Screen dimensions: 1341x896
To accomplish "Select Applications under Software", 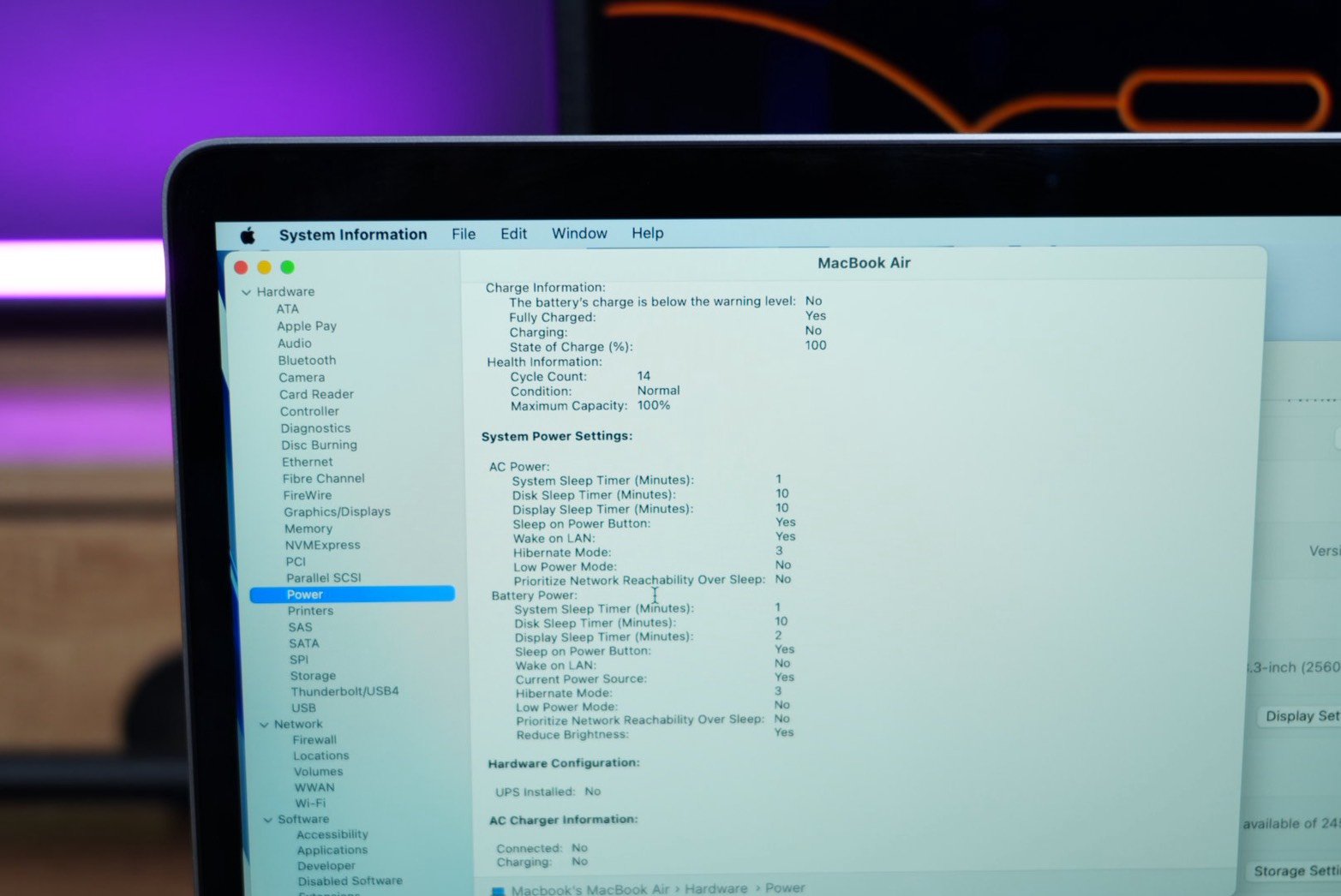I will click(x=332, y=851).
